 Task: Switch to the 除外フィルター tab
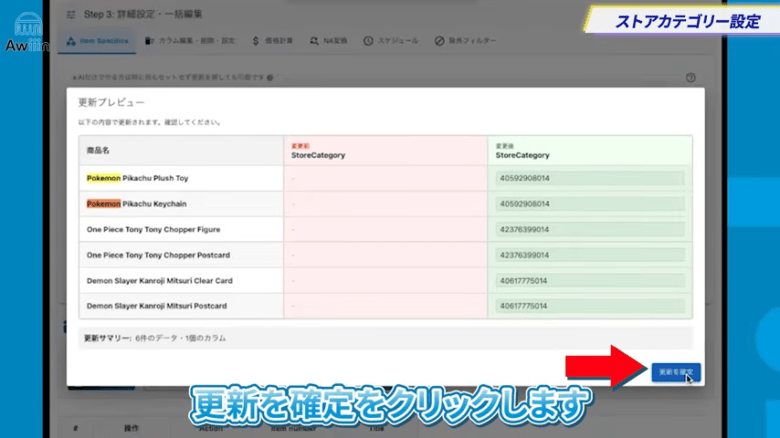[465, 41]
